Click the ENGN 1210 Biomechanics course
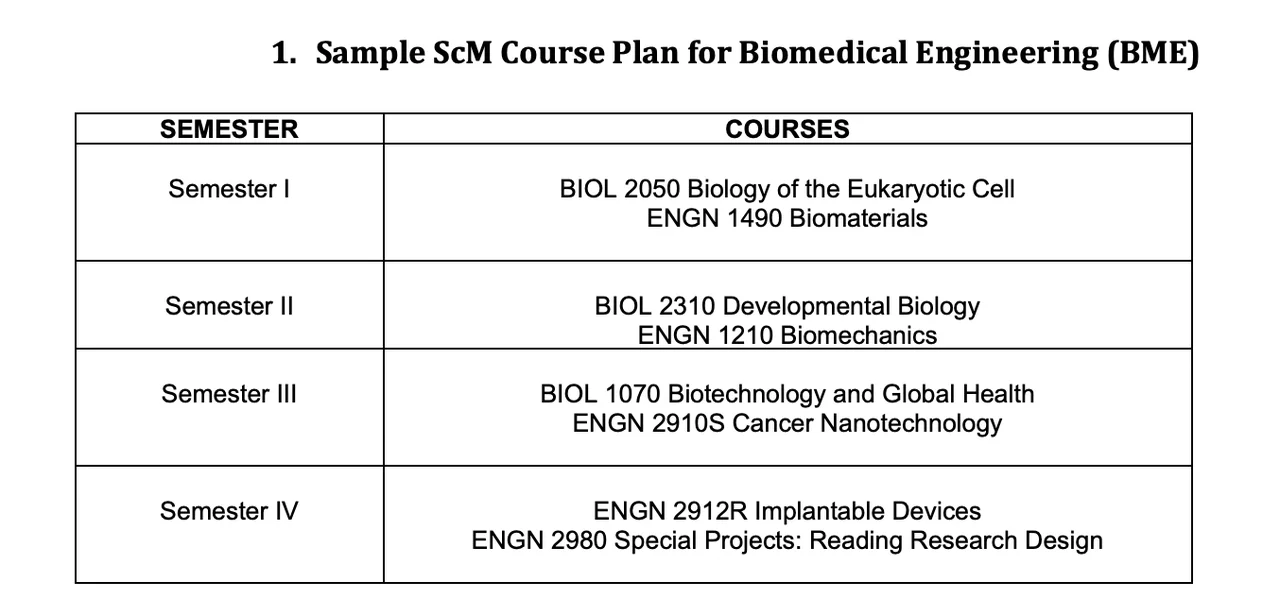The height and width of the screenshot is (599, 1280). 787,335
